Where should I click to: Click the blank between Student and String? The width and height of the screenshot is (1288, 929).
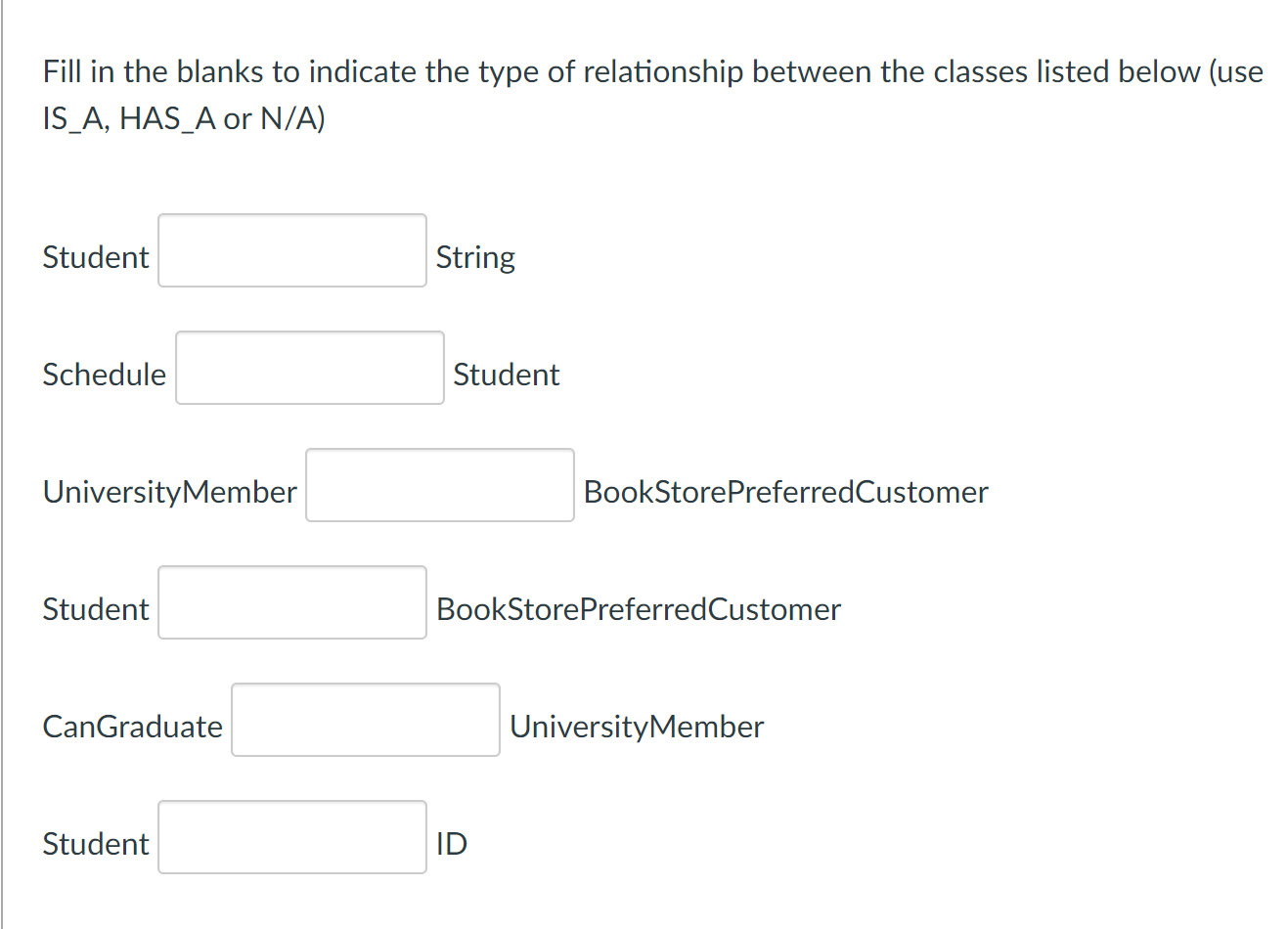tap(292, 250)
